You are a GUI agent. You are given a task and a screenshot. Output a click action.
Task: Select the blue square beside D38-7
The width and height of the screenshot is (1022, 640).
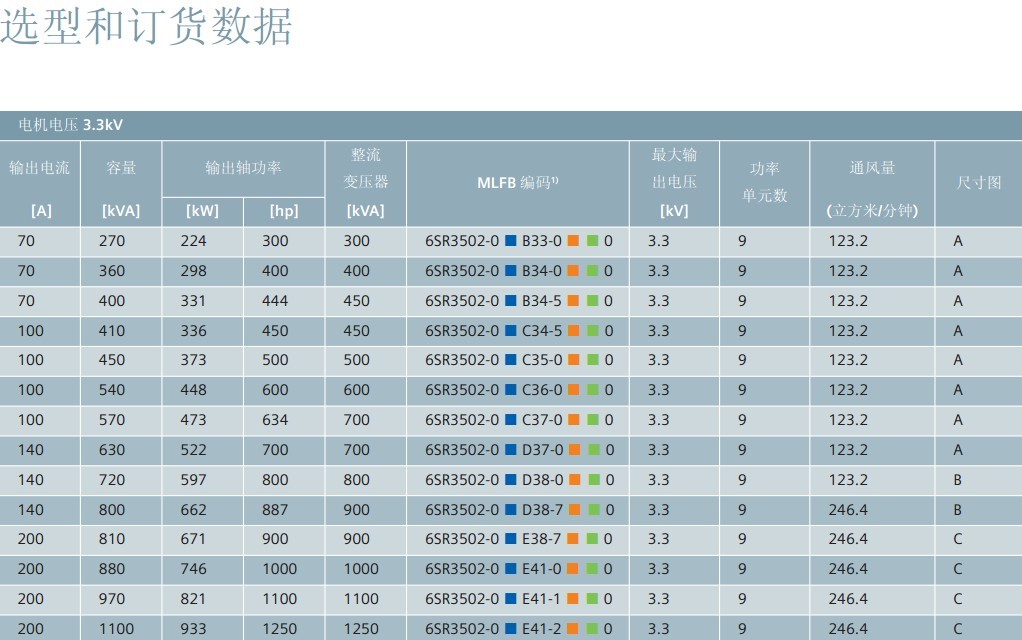pos(510,510)
